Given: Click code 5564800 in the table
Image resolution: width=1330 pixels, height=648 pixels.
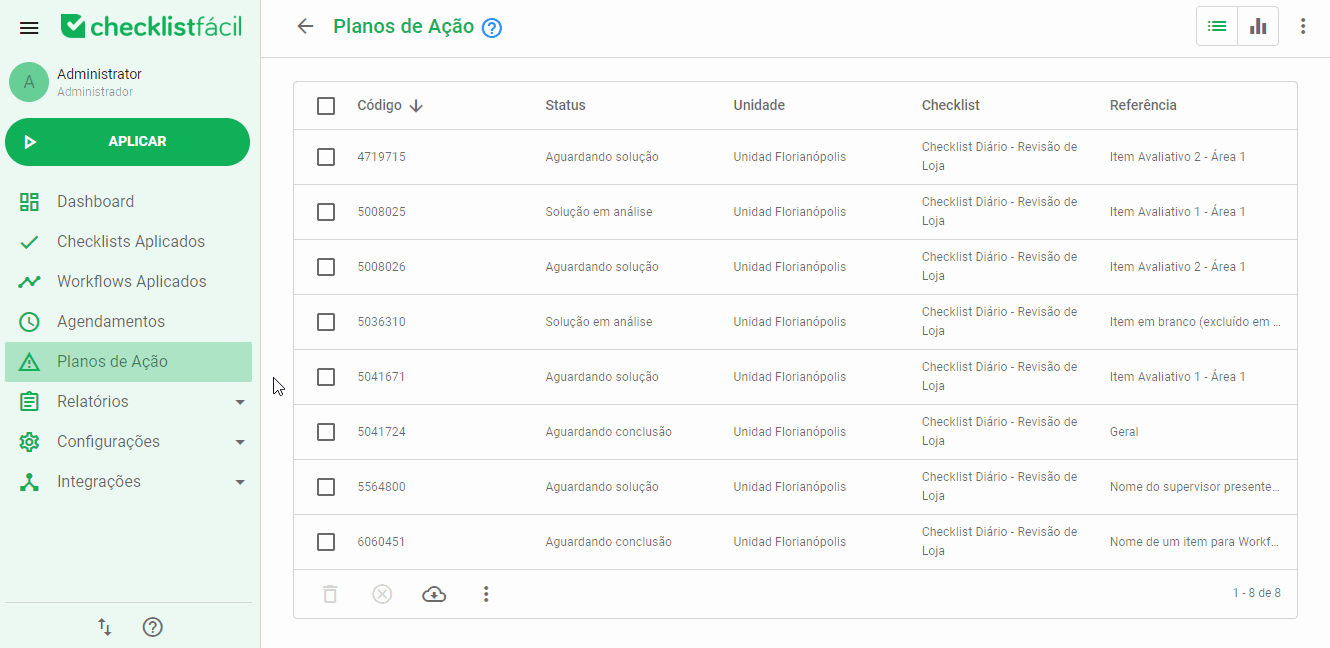Looking at the screenshot, I should (x=381, y=487).
